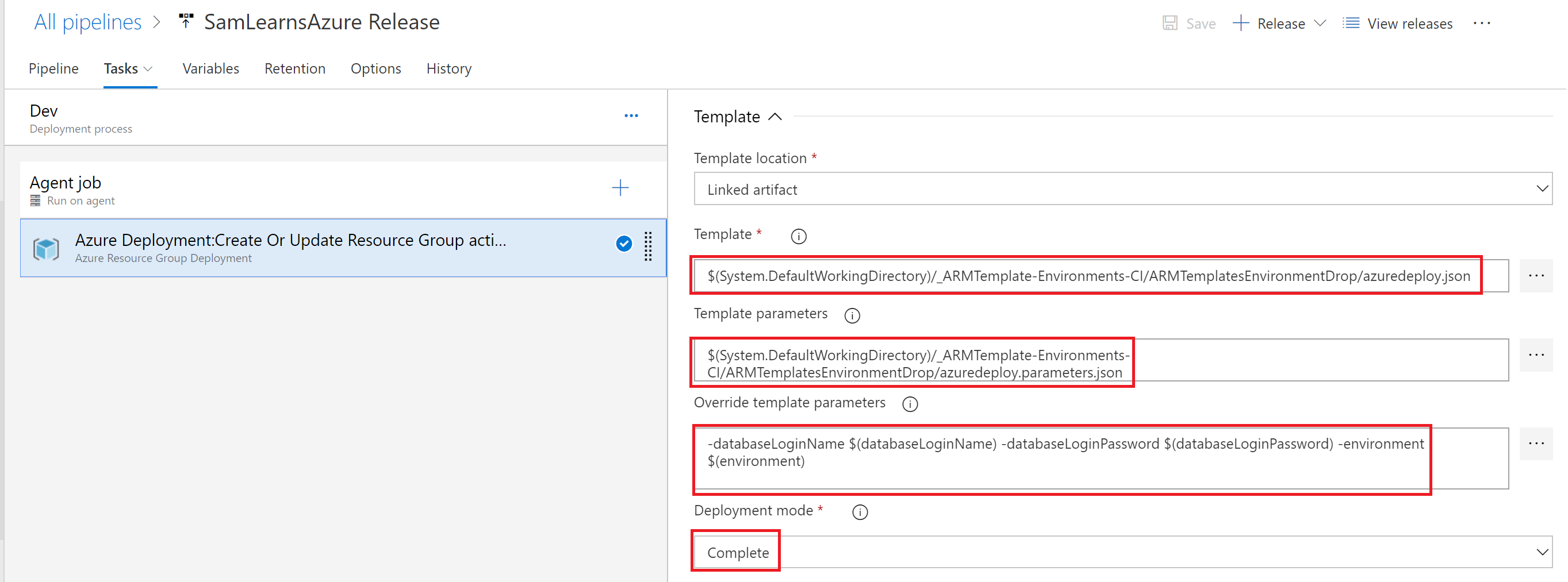1568x582 pixels.
Task: Collapse the Template section
Action: coord(775,117)
